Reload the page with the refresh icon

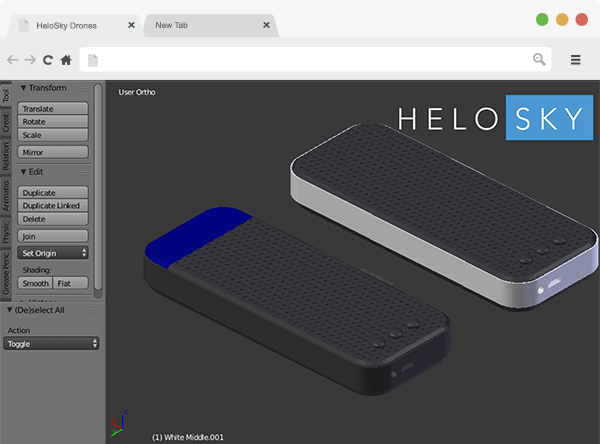(x=47, y=60)
